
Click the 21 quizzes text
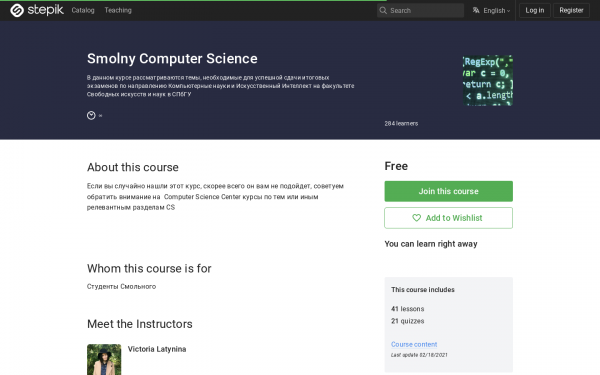coord(408,321)
